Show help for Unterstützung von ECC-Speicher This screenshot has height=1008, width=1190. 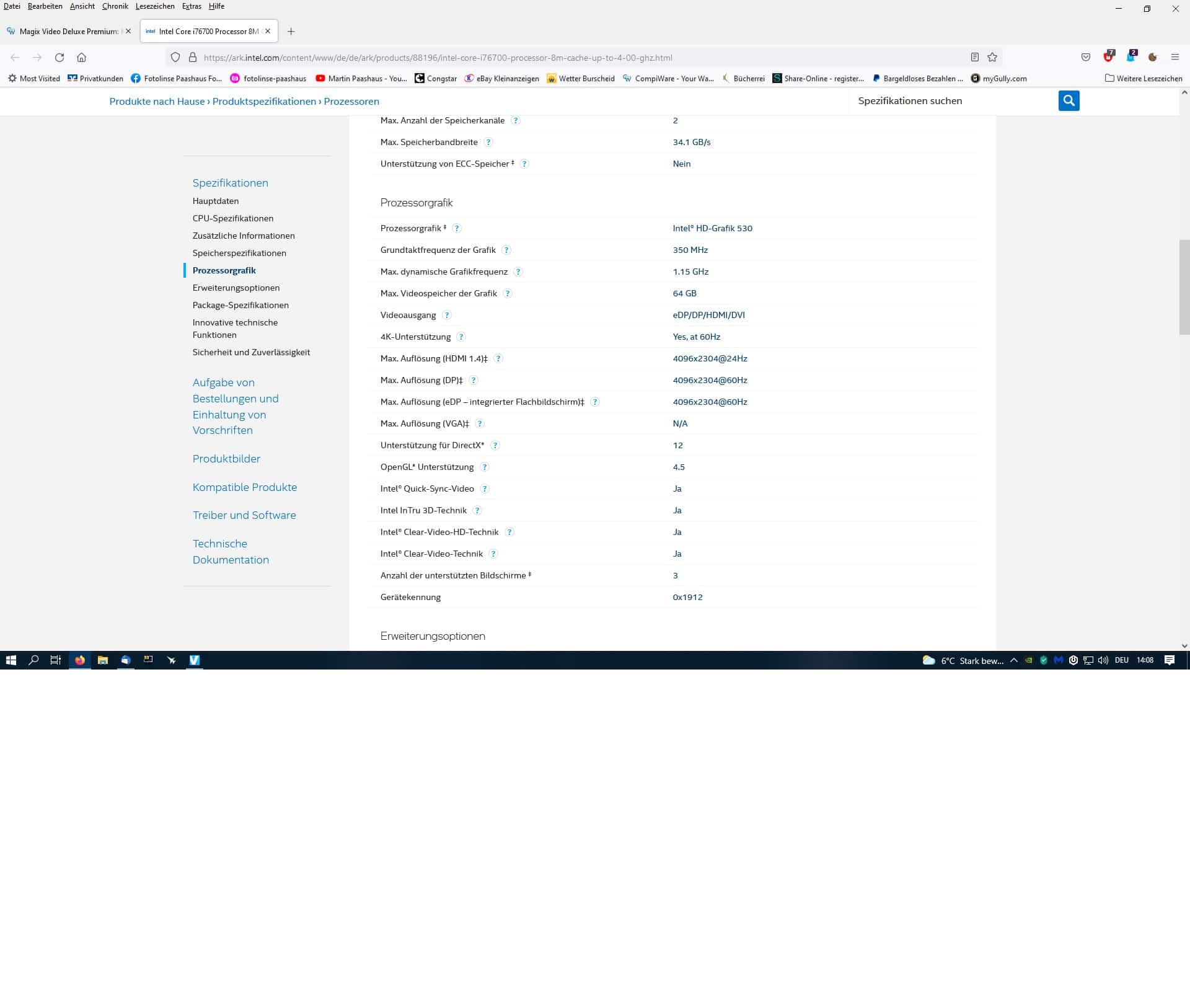524,164
